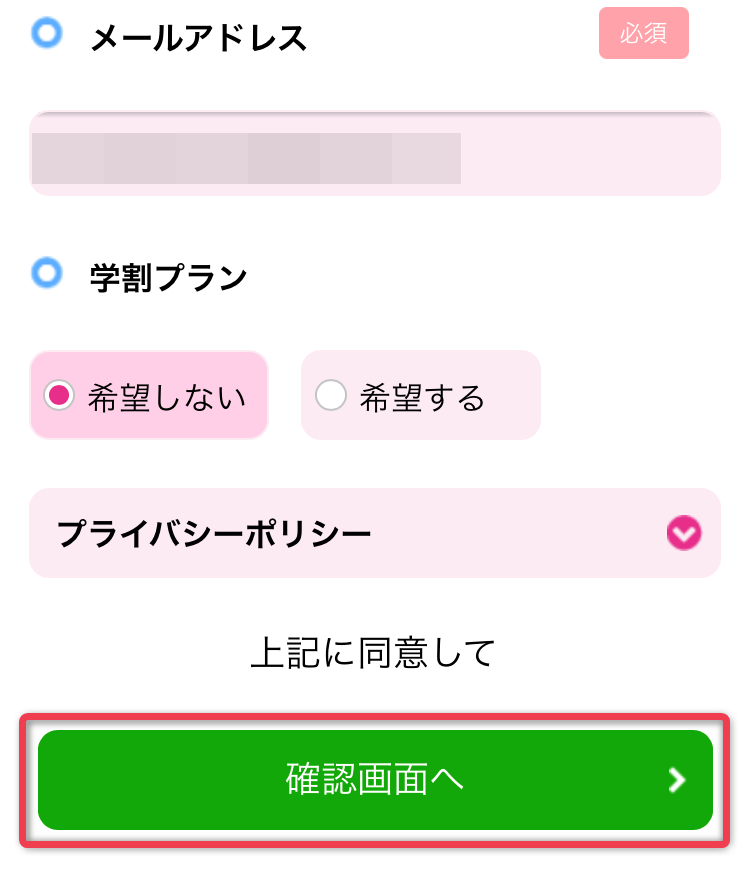The image size is (750, 881).
Task: Click the 確認画面へ button text
Action: tap(375, 780)
